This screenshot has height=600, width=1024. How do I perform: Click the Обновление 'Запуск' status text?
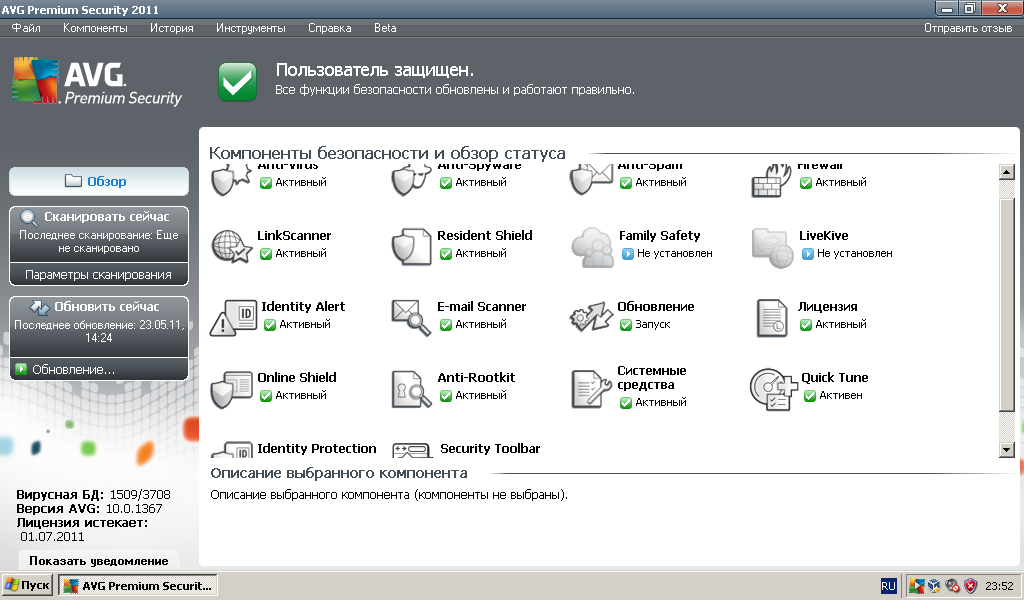(x=652, y=324)
